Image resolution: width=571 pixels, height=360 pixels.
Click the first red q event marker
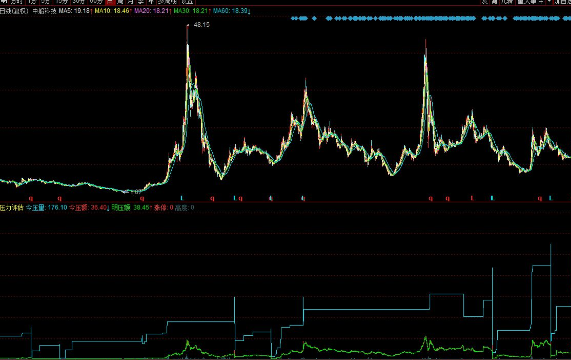click(31, 198)
